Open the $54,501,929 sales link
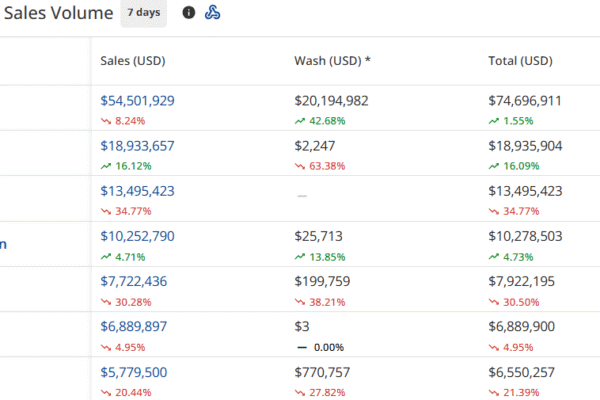Viewport: 600px width, 400px height. [138, 101]
